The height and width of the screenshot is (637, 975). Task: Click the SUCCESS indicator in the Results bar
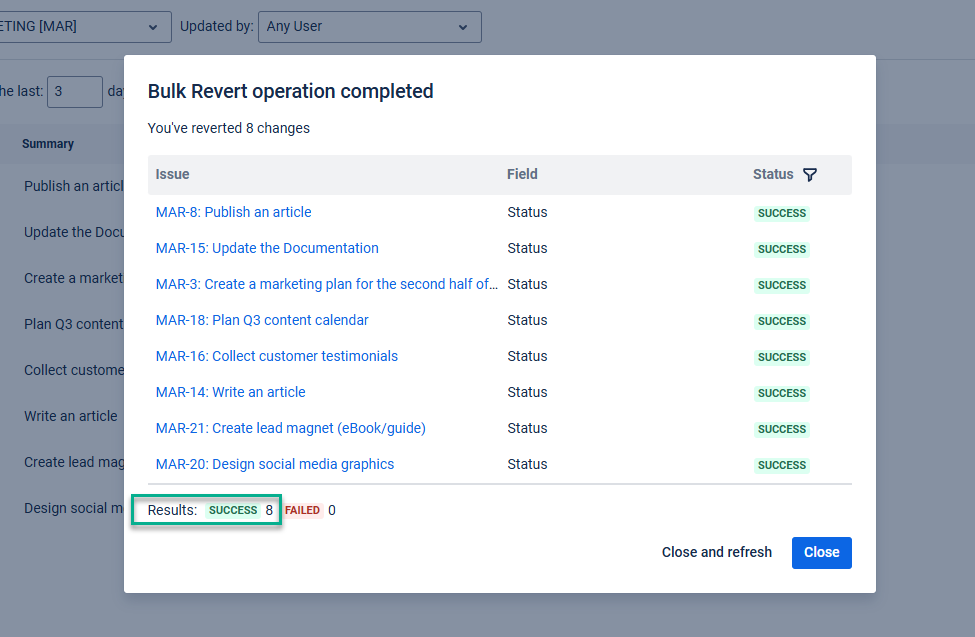(233, 509)
